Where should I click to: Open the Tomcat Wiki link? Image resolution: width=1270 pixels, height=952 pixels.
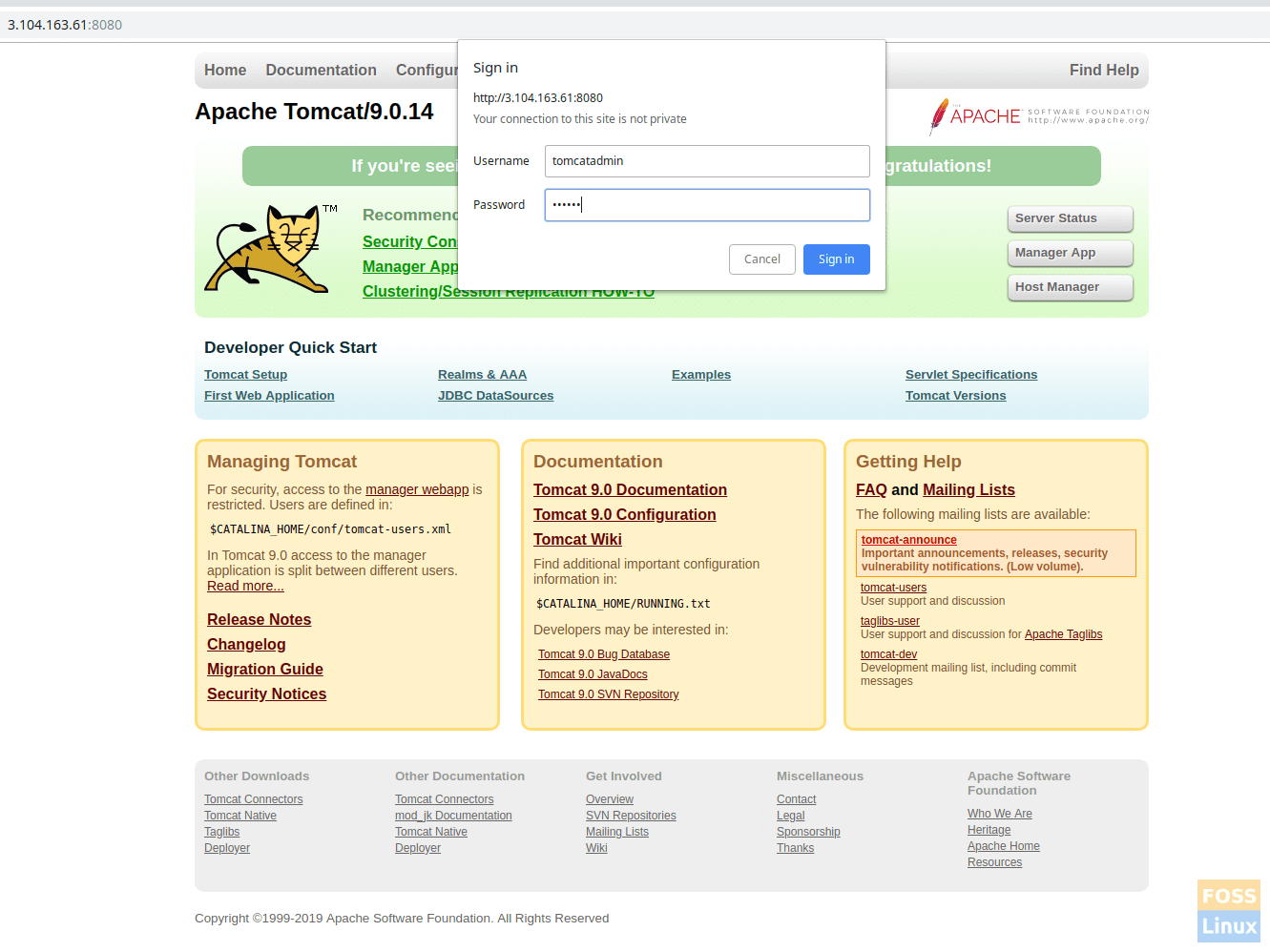[x=577, y=540]
